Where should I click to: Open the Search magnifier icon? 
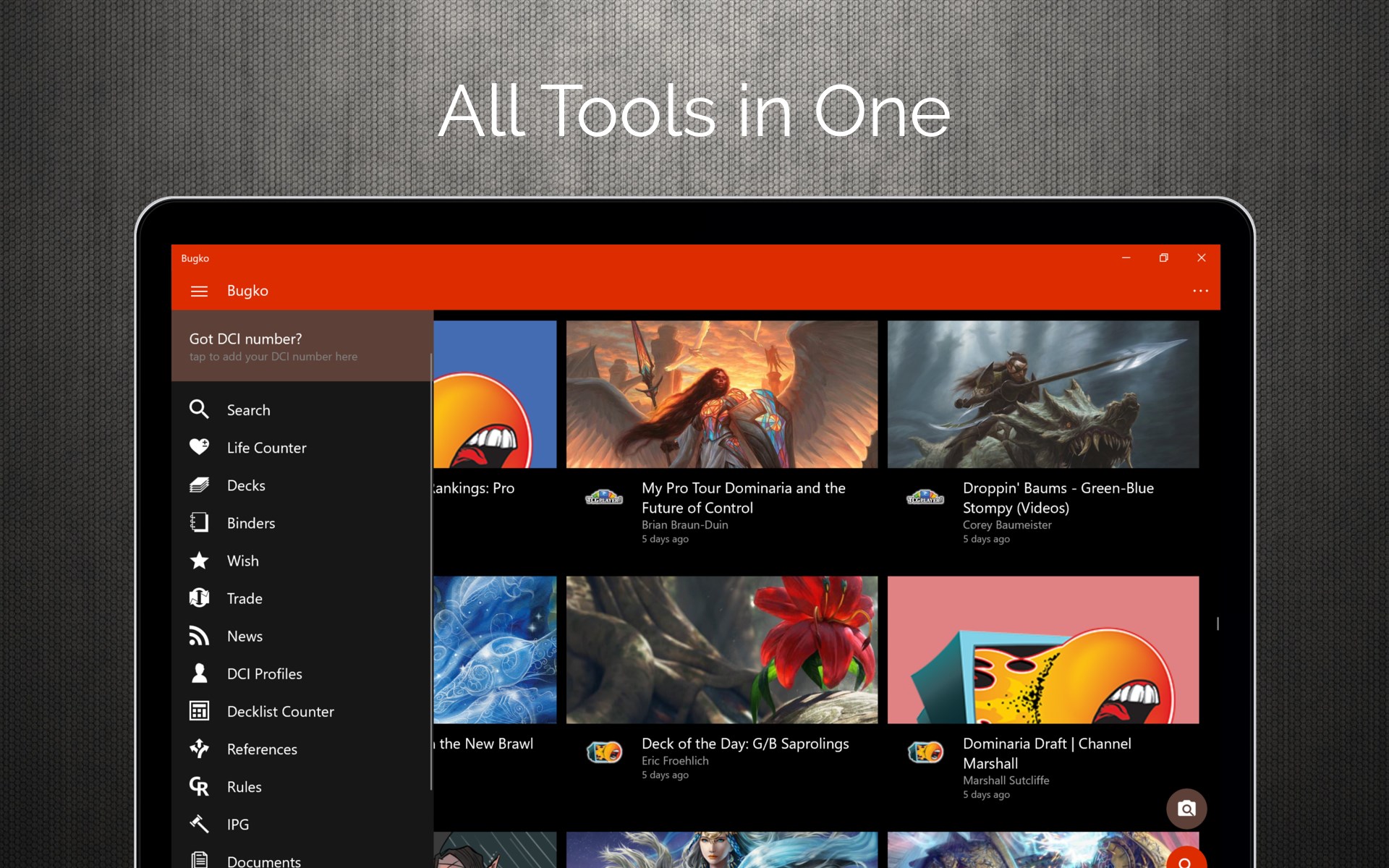point(199,409)
